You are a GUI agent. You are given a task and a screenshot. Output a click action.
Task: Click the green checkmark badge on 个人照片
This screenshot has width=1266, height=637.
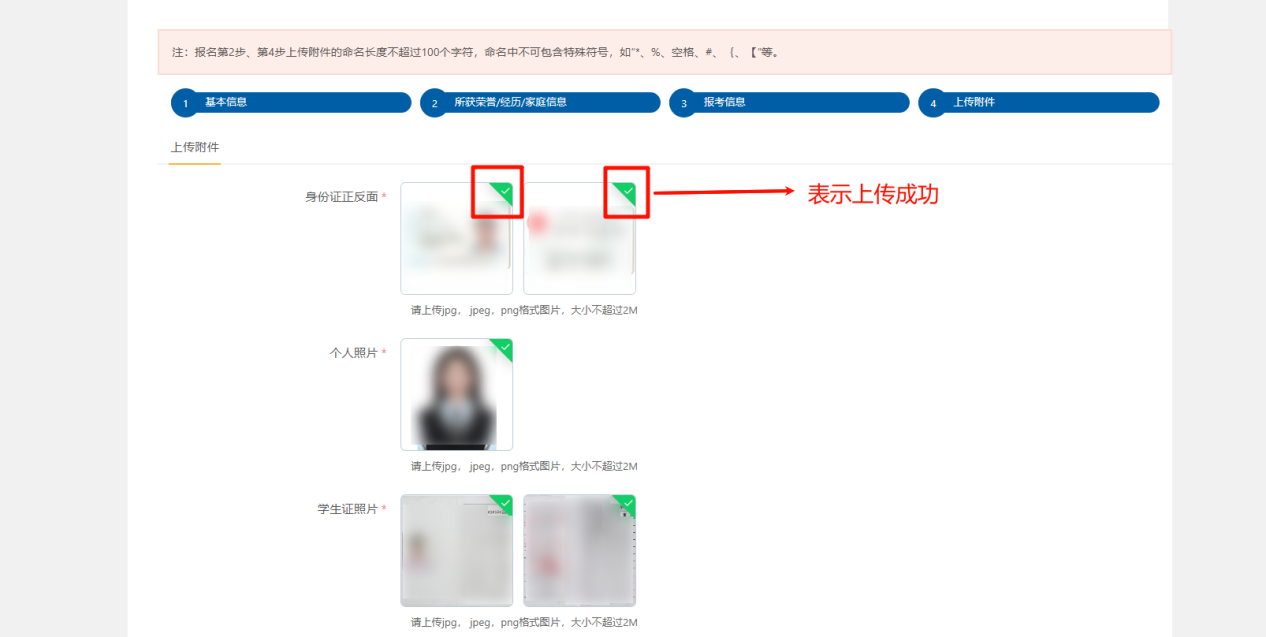[x=505, y=346]
